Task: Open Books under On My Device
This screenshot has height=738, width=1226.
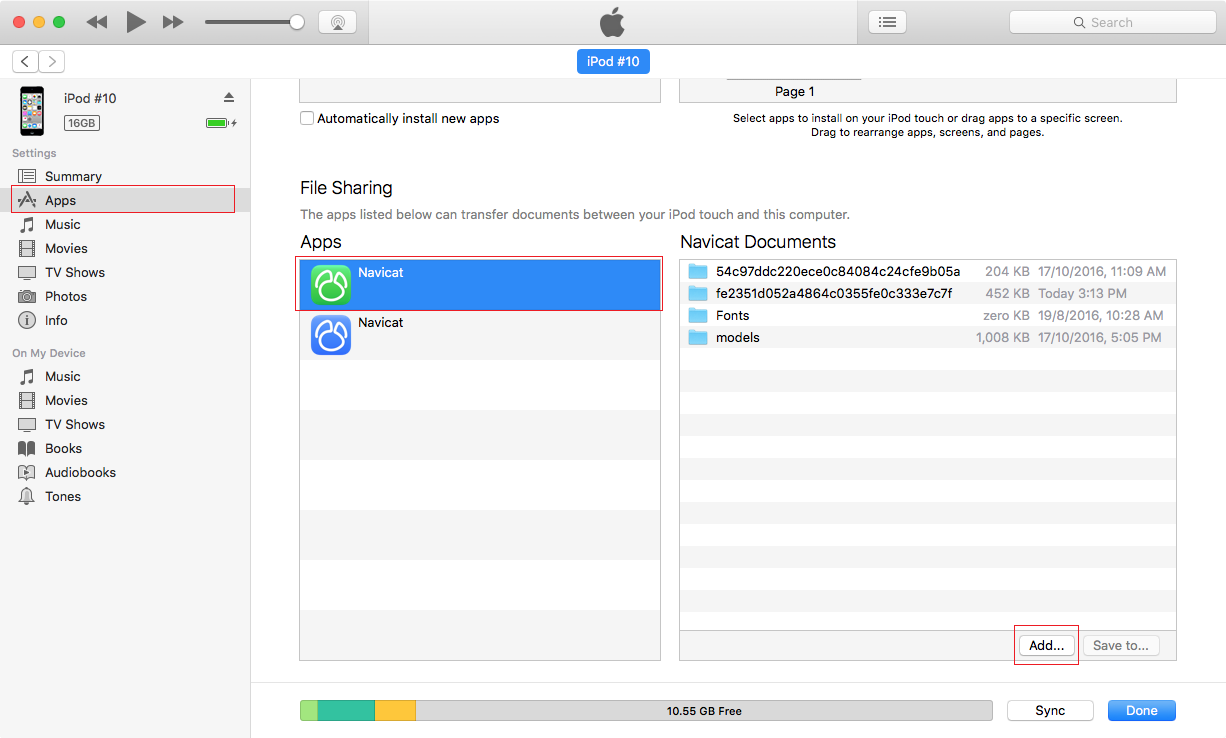Action: click(125, 448)
